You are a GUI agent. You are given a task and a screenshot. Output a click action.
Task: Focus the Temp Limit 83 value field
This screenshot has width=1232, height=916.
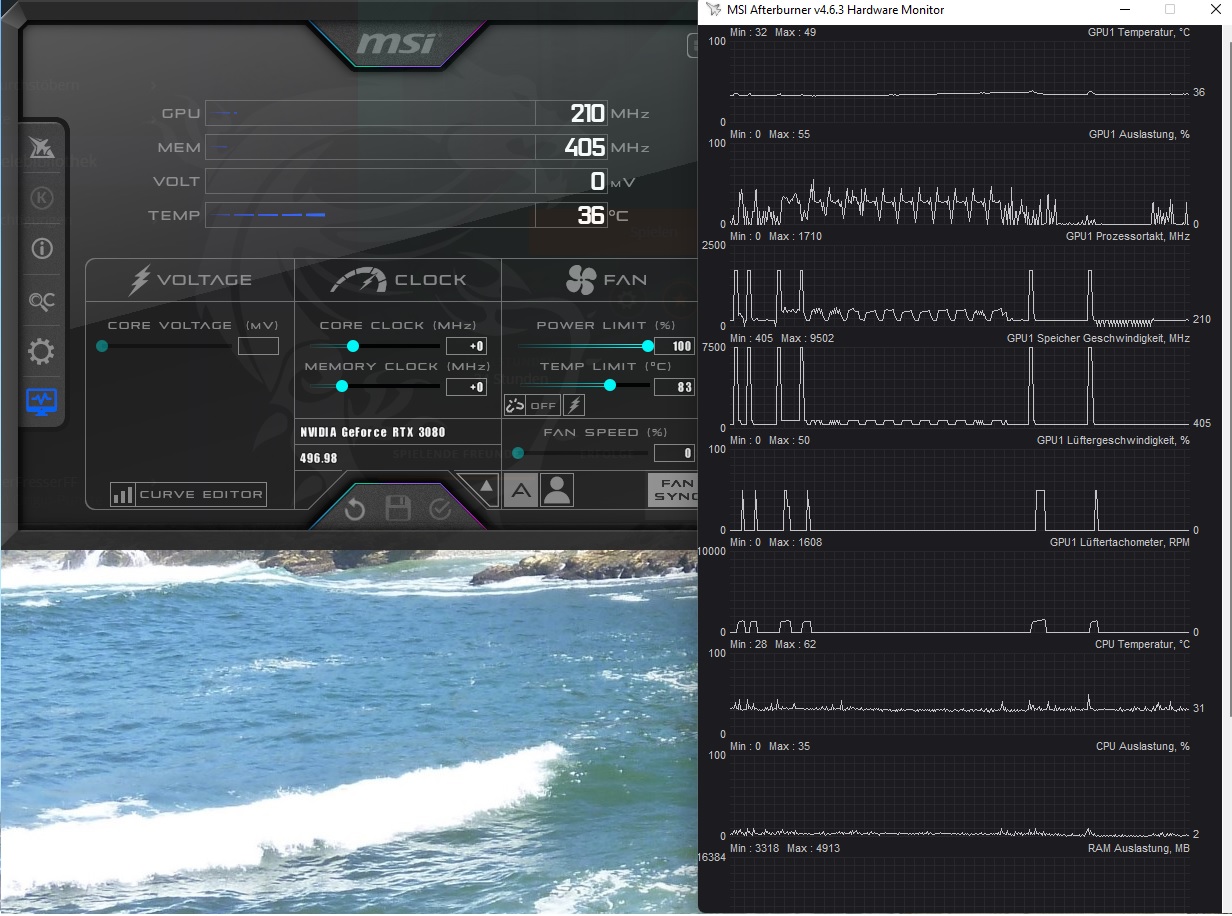tap(674, 387)
